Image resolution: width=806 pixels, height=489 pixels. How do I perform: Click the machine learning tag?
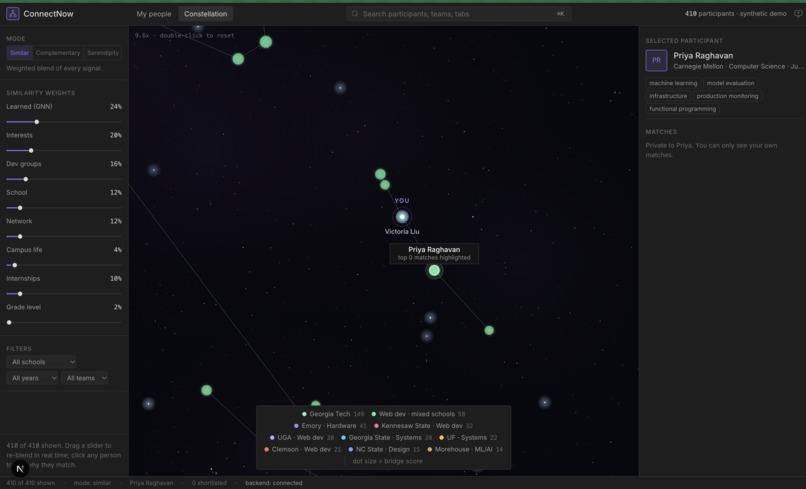(x=673, y=83)
